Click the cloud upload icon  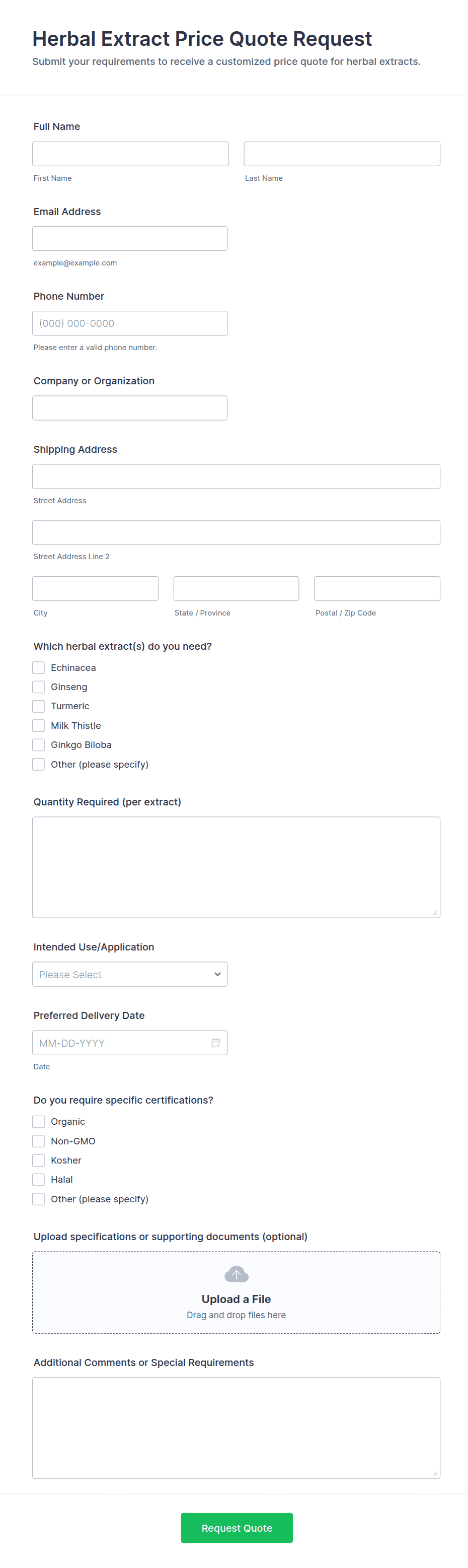pos(237,1274)
